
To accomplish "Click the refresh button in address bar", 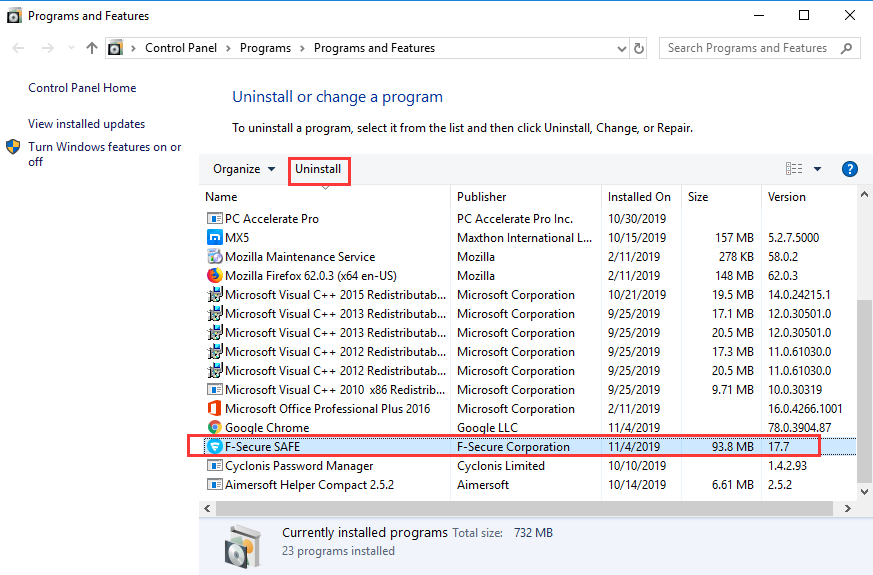I will coord(639,48).
